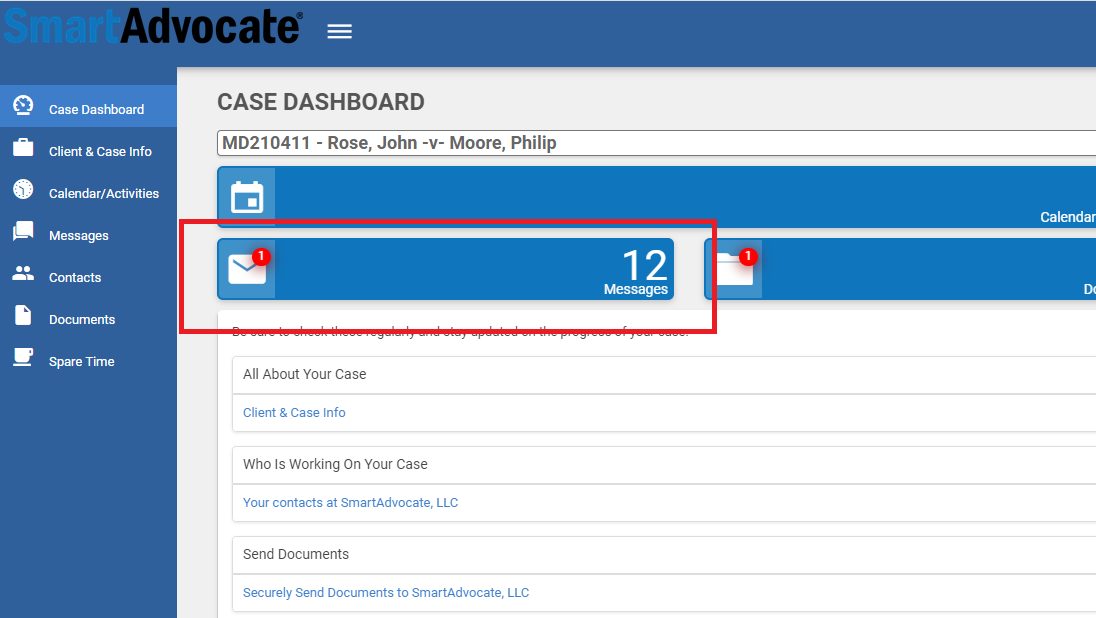Click the envelope icon on Messages tile
Screen dimensions: 1096x618
(247, 269)
